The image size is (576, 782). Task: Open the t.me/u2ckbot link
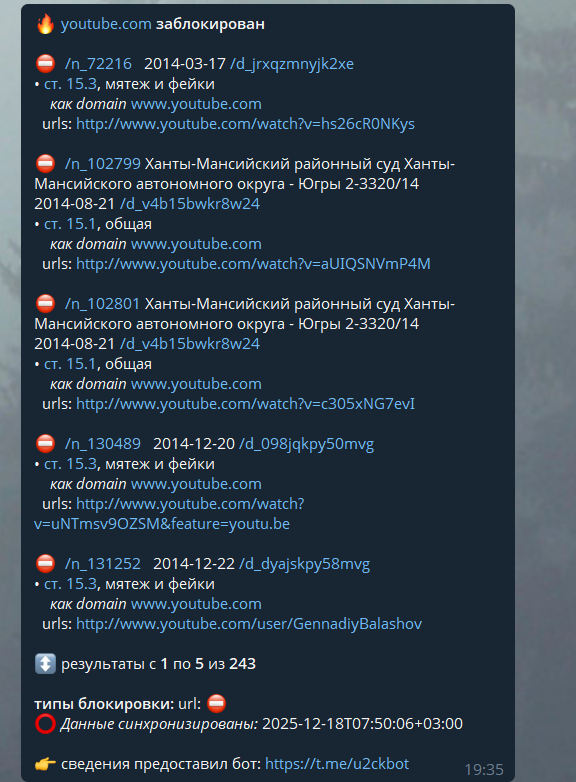tap(337, 764)
